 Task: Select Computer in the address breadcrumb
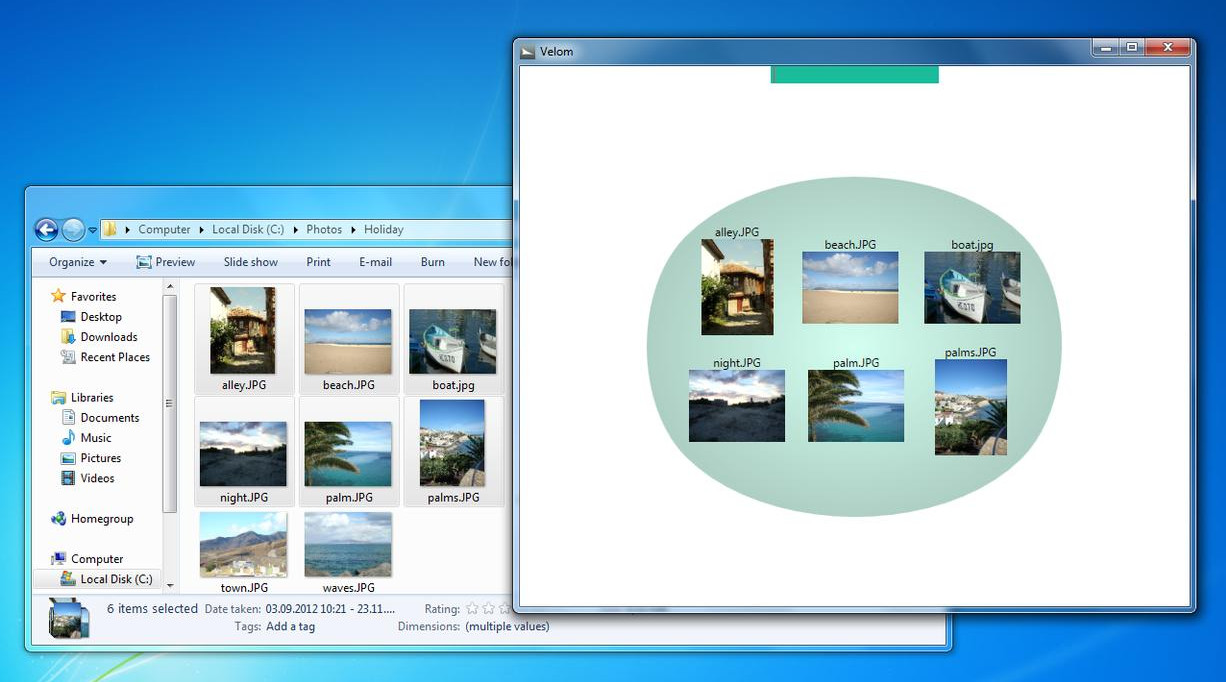[x=164, y=229]
